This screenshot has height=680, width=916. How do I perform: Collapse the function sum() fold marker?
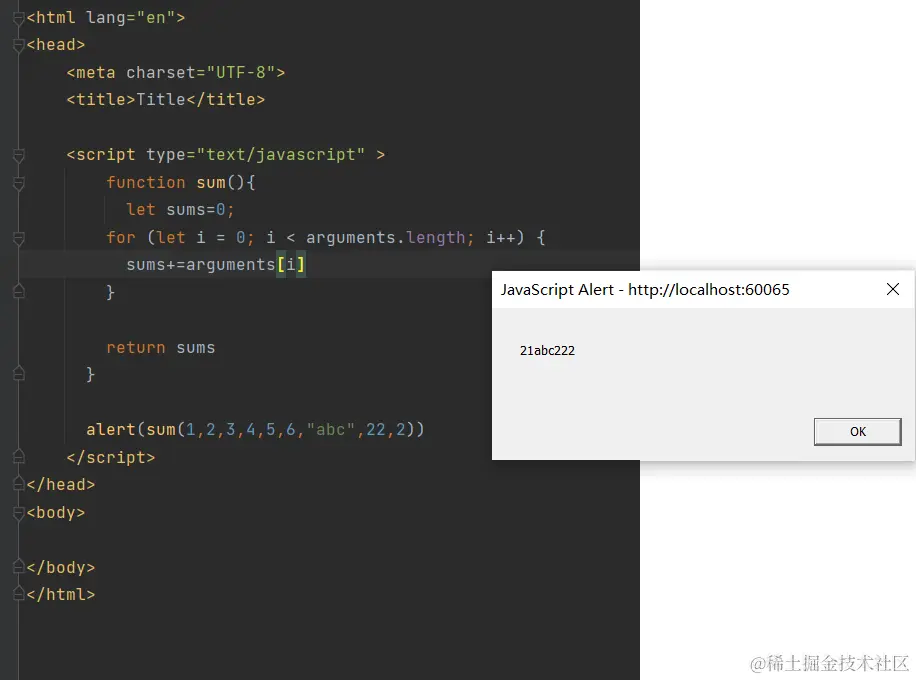coord(19,183)
